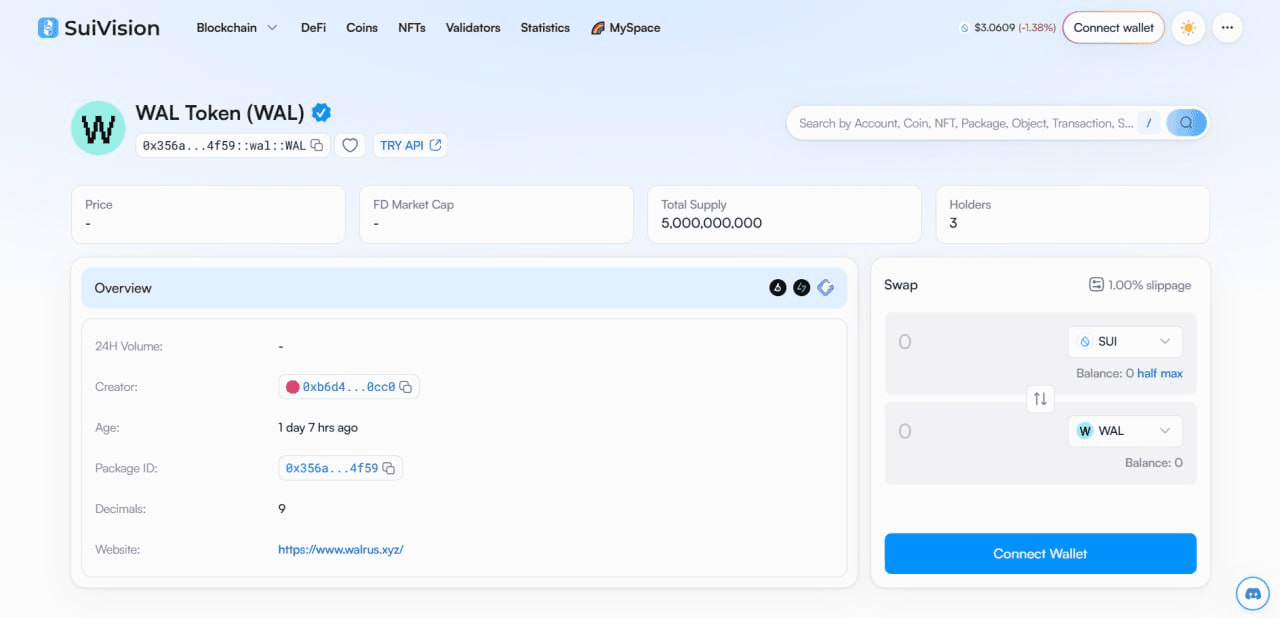Click the first black droplet DEX icon
Screen dimensions: 1280x618
pyautogui.click(x=778, y=288)
